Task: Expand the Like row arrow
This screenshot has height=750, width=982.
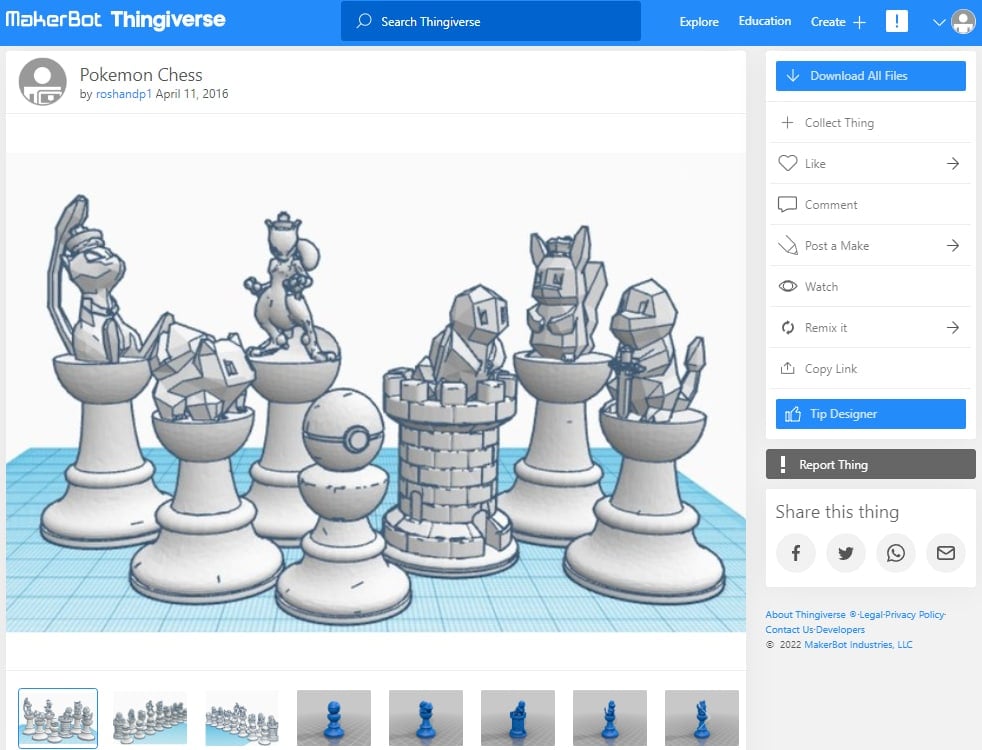Action: (953, 163)
